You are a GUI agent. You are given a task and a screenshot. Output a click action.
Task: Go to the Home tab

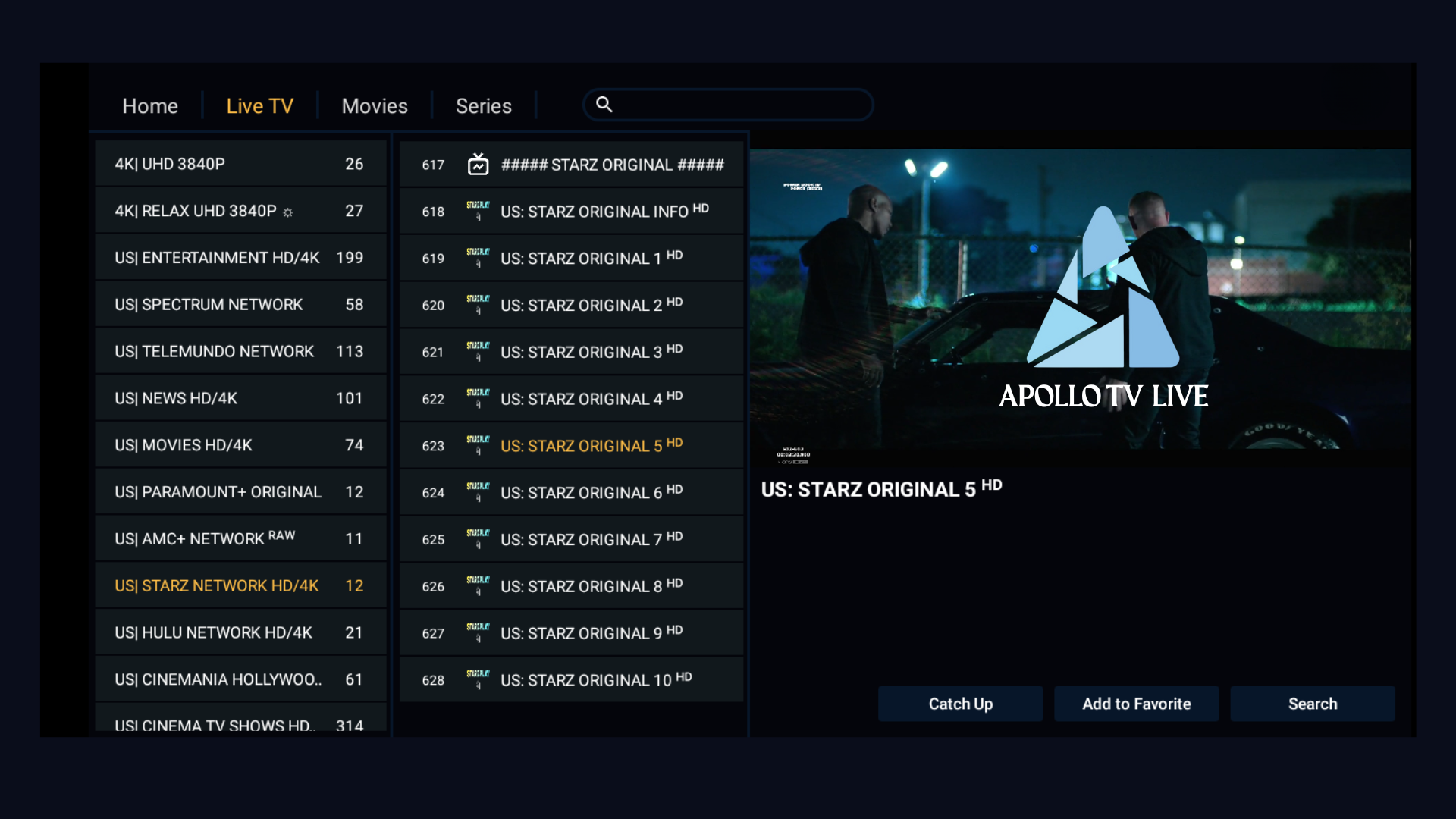[150, 106]
